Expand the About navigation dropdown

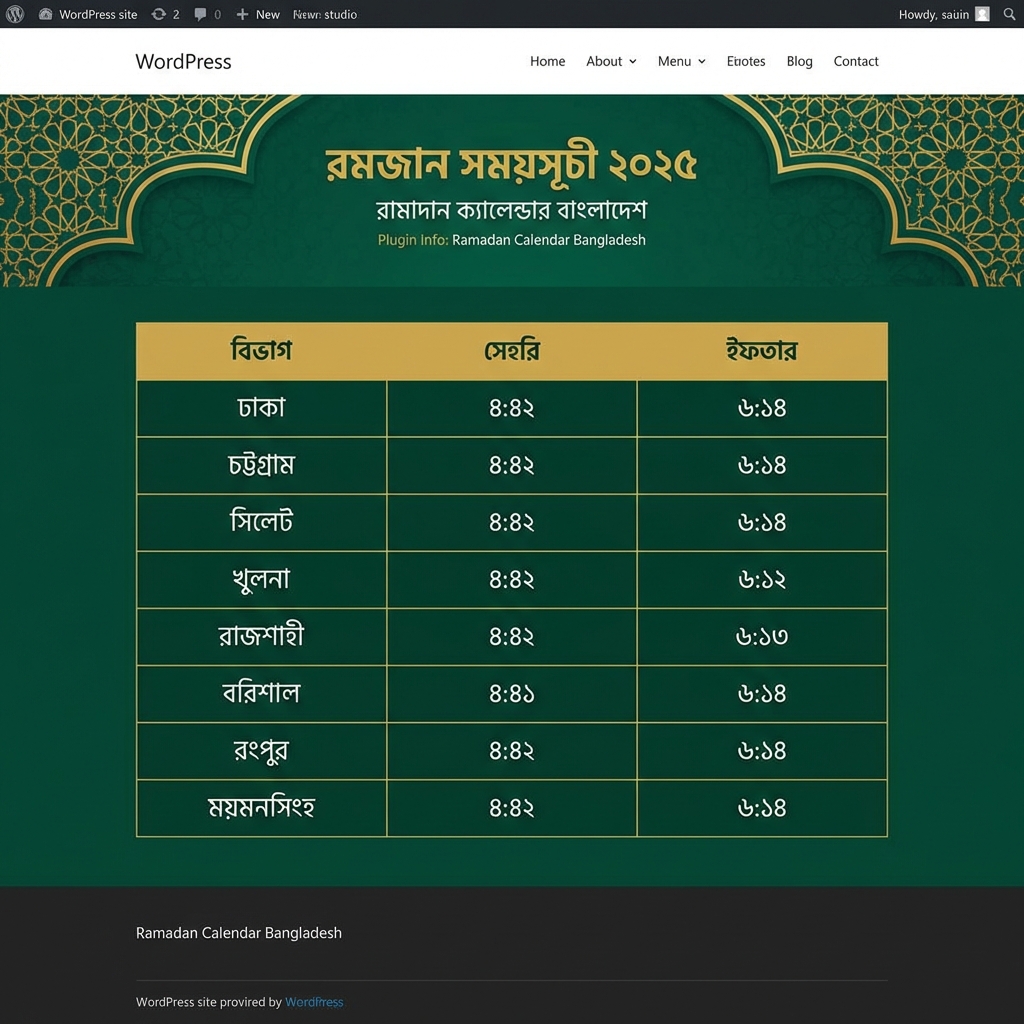(x=610, y=61)
